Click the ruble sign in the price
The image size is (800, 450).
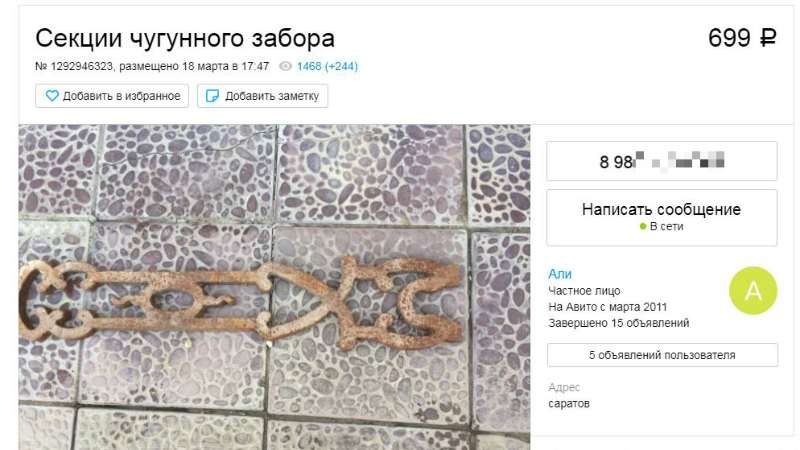768,38
